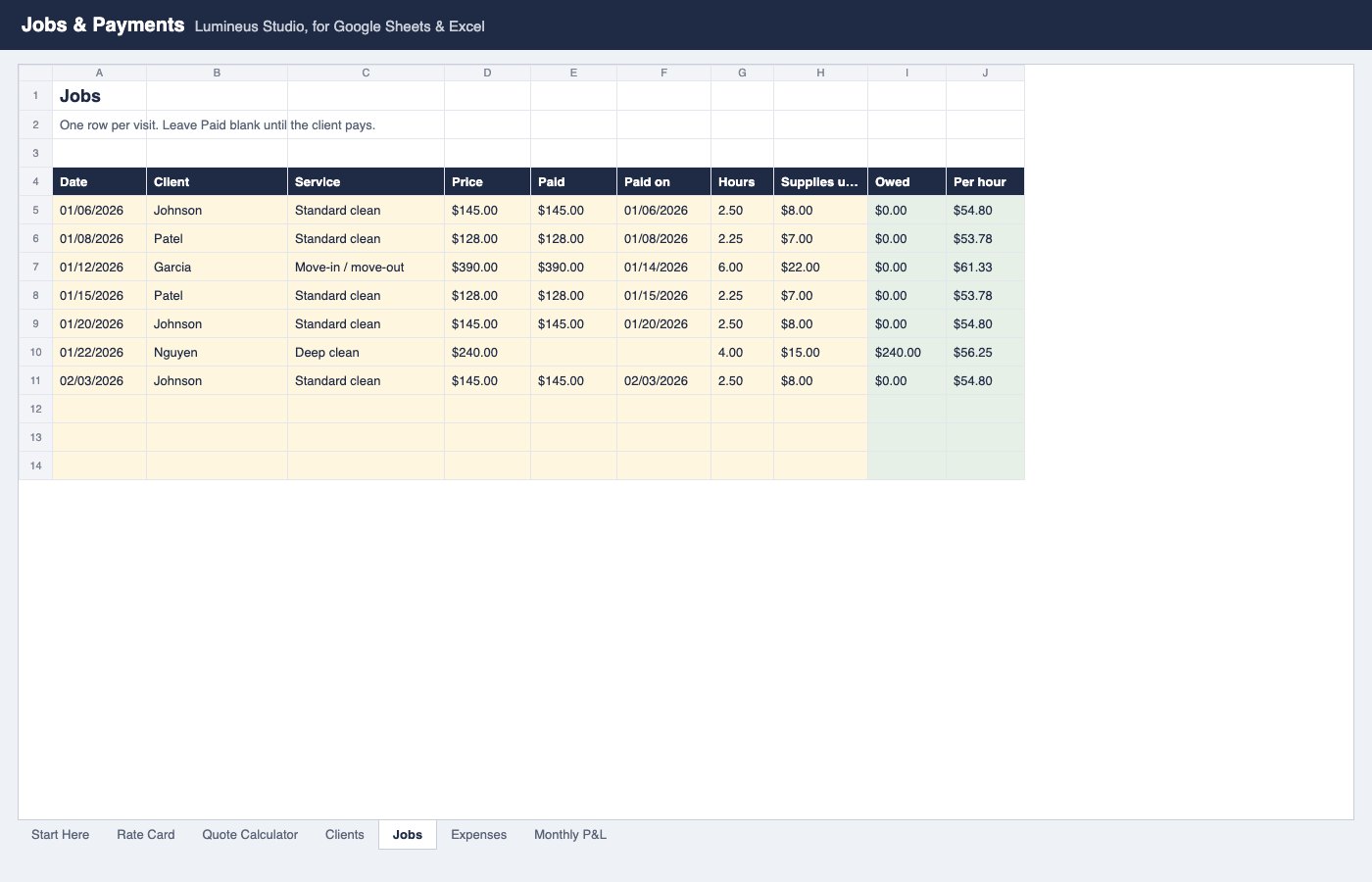Click the Deep clean service cell

pos(366,352)
